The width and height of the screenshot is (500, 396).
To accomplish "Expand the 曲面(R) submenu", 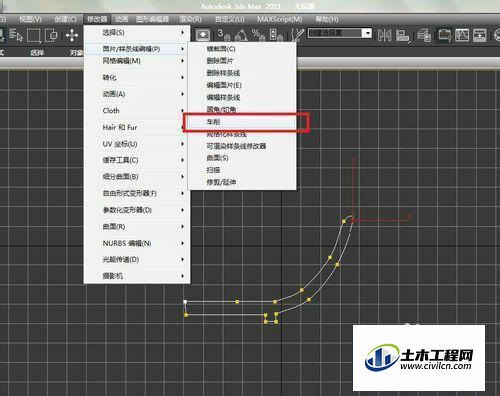I will 137,227.
